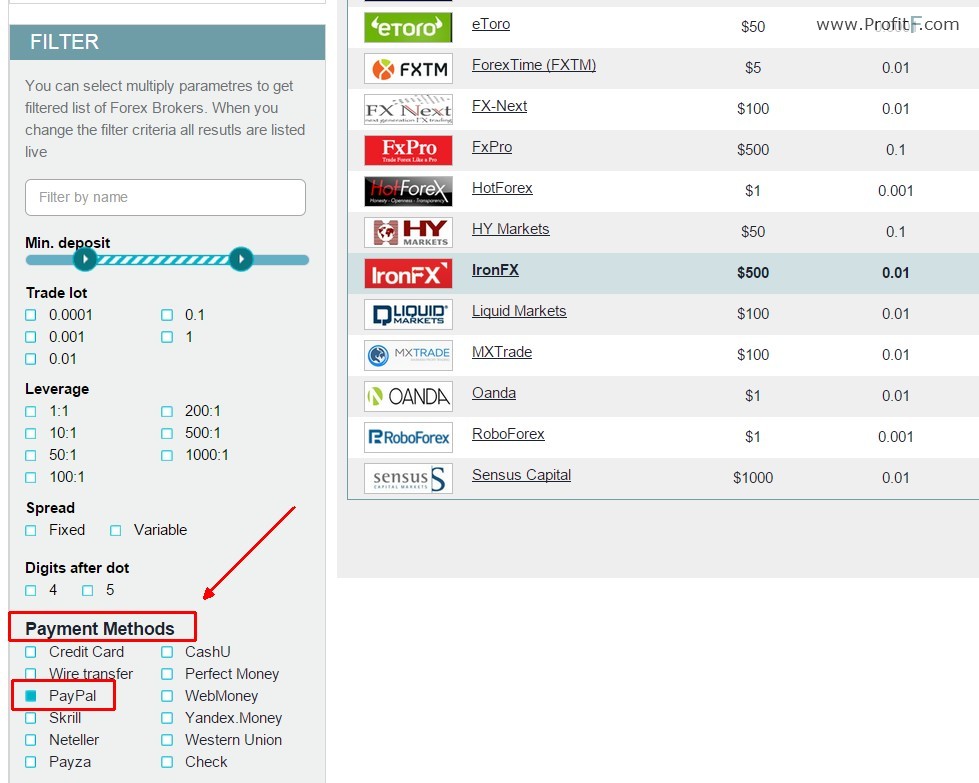Image resolution: width=979 pixels, height=783 pixels.
Task: Check the 4 digits after dot box
Action: point(31,591)
